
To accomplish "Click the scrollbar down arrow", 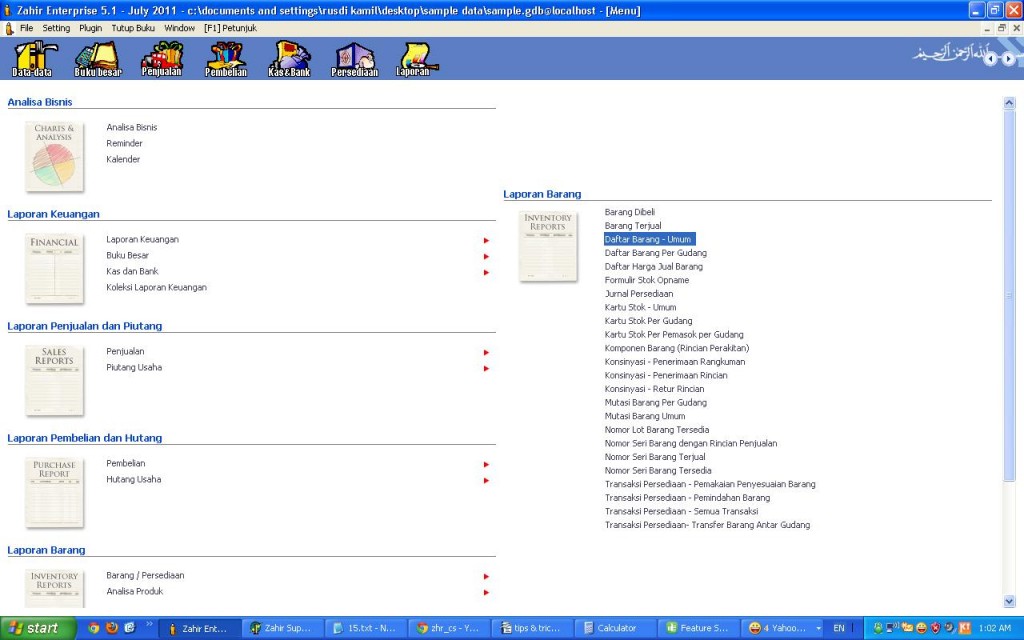I will tap(1009, 601).
